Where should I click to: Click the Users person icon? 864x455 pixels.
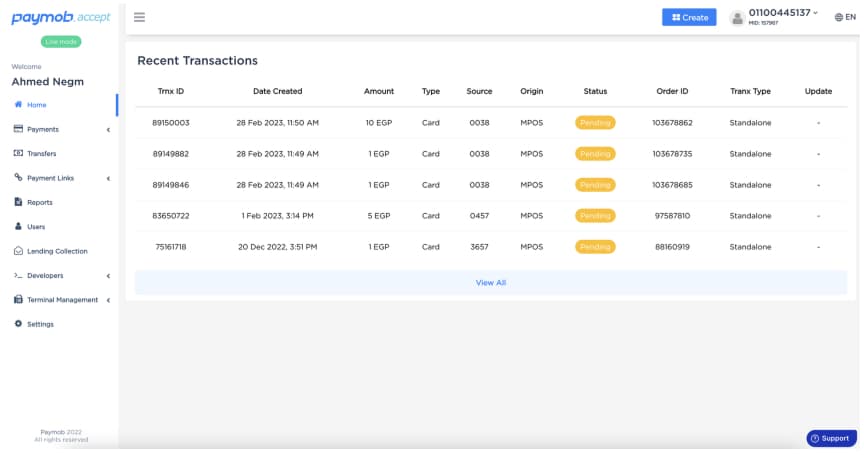18,226
